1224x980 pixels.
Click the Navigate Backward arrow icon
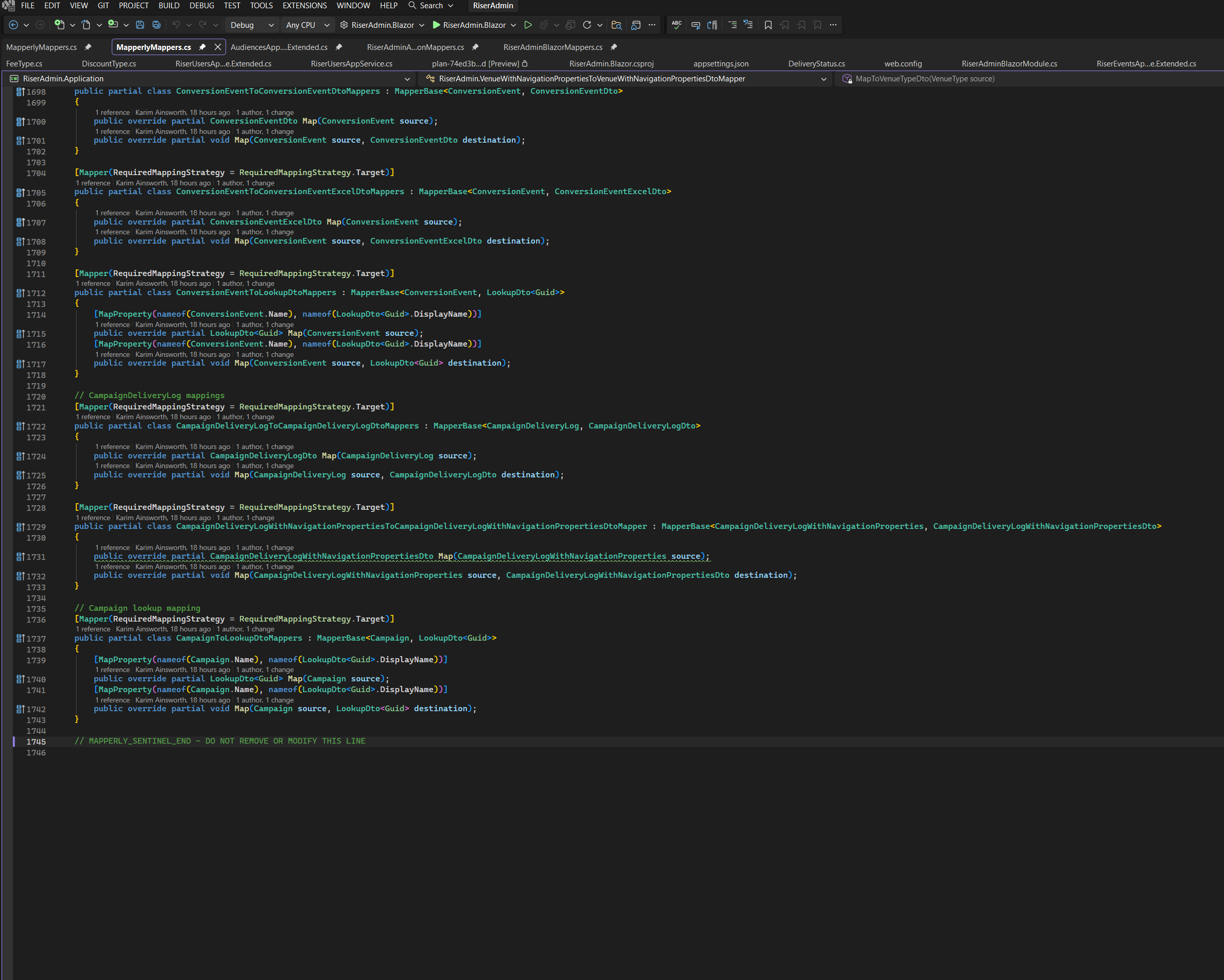(x=13, y=25)
